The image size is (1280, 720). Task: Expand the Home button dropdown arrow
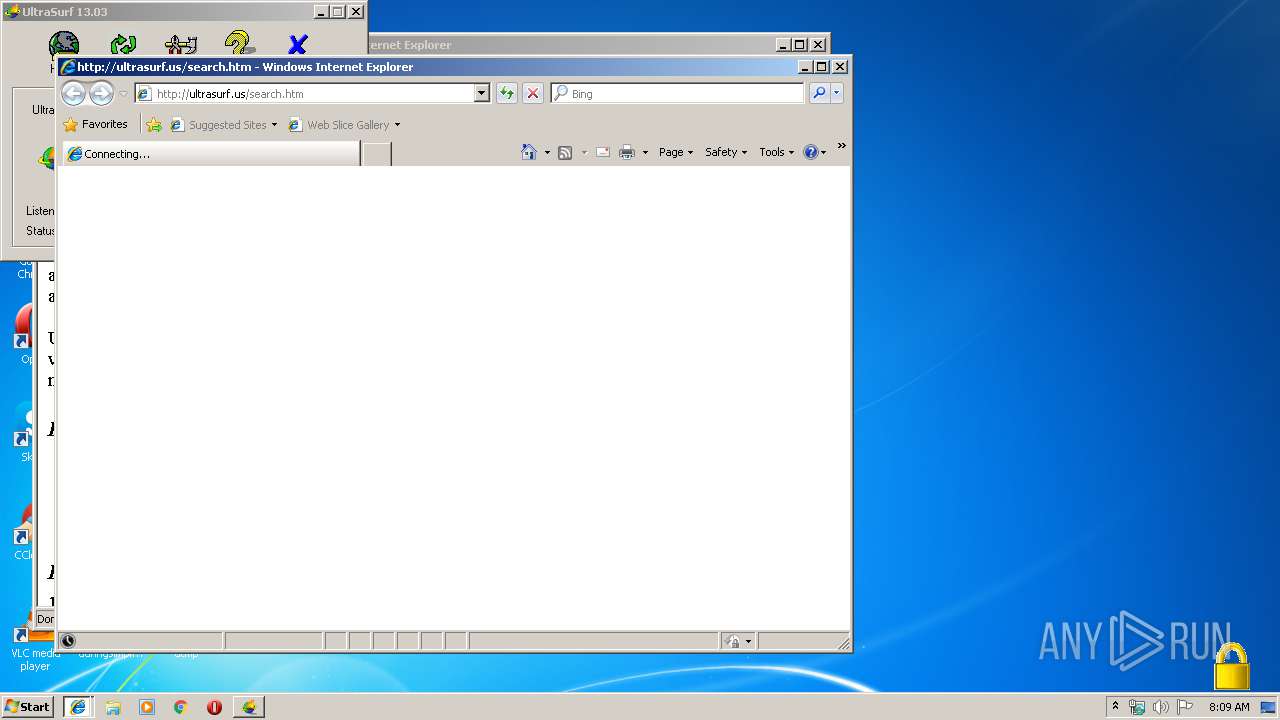tap(547, 152)
